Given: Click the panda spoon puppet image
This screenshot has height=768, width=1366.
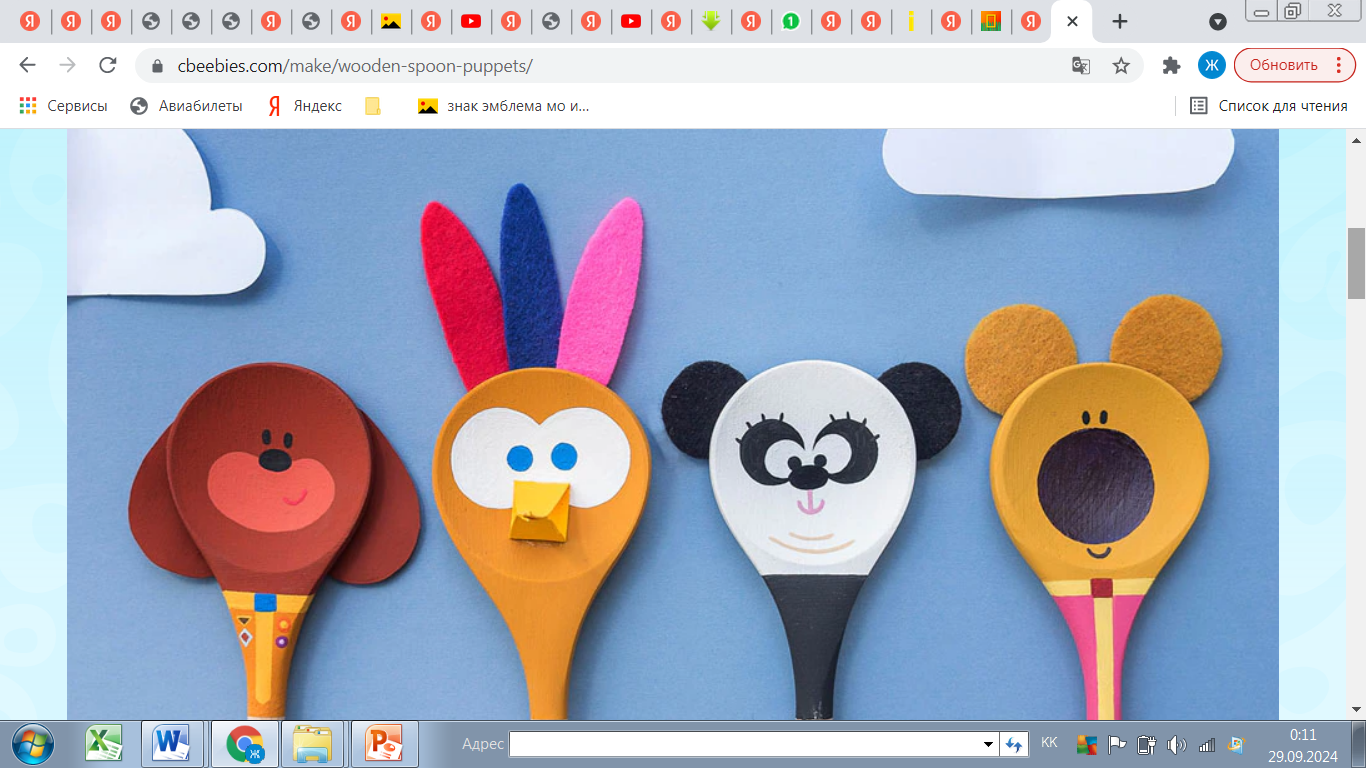Looking at the screenshot, I should point(811,540).
